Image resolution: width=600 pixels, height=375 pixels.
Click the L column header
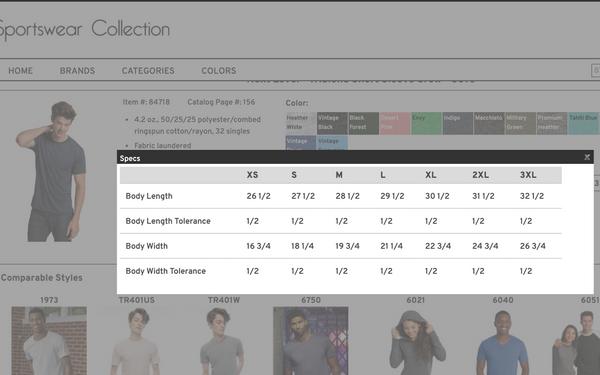[383, 175]
